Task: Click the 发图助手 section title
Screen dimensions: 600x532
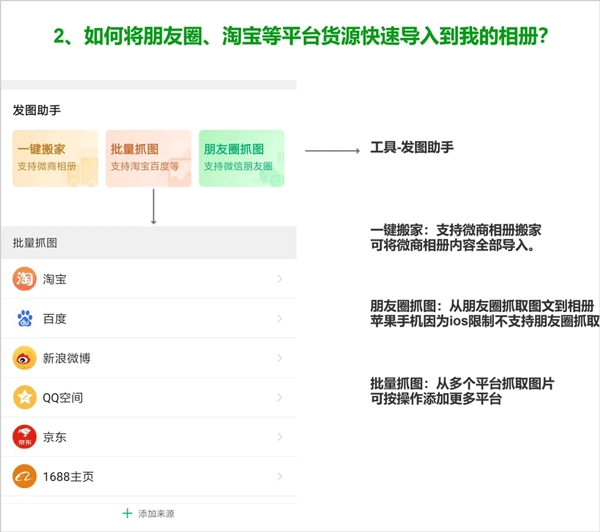Action: point(37,110)
